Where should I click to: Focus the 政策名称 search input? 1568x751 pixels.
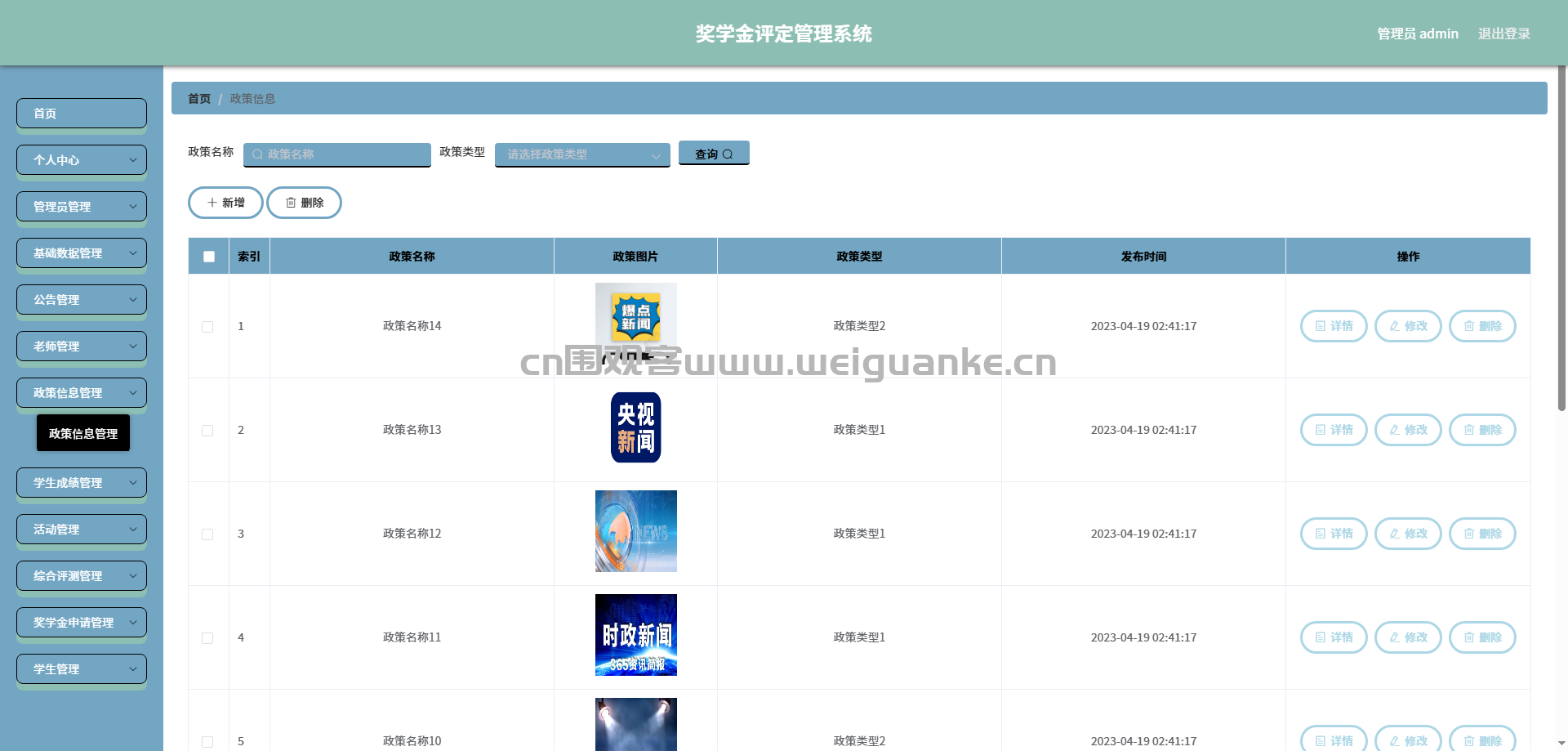click(337, 154)
